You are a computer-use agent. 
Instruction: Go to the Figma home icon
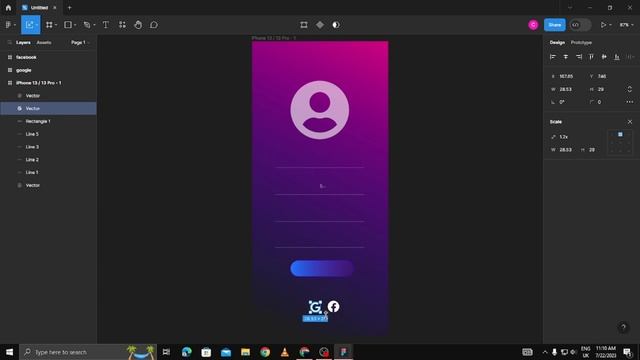(x=9, y=8)
